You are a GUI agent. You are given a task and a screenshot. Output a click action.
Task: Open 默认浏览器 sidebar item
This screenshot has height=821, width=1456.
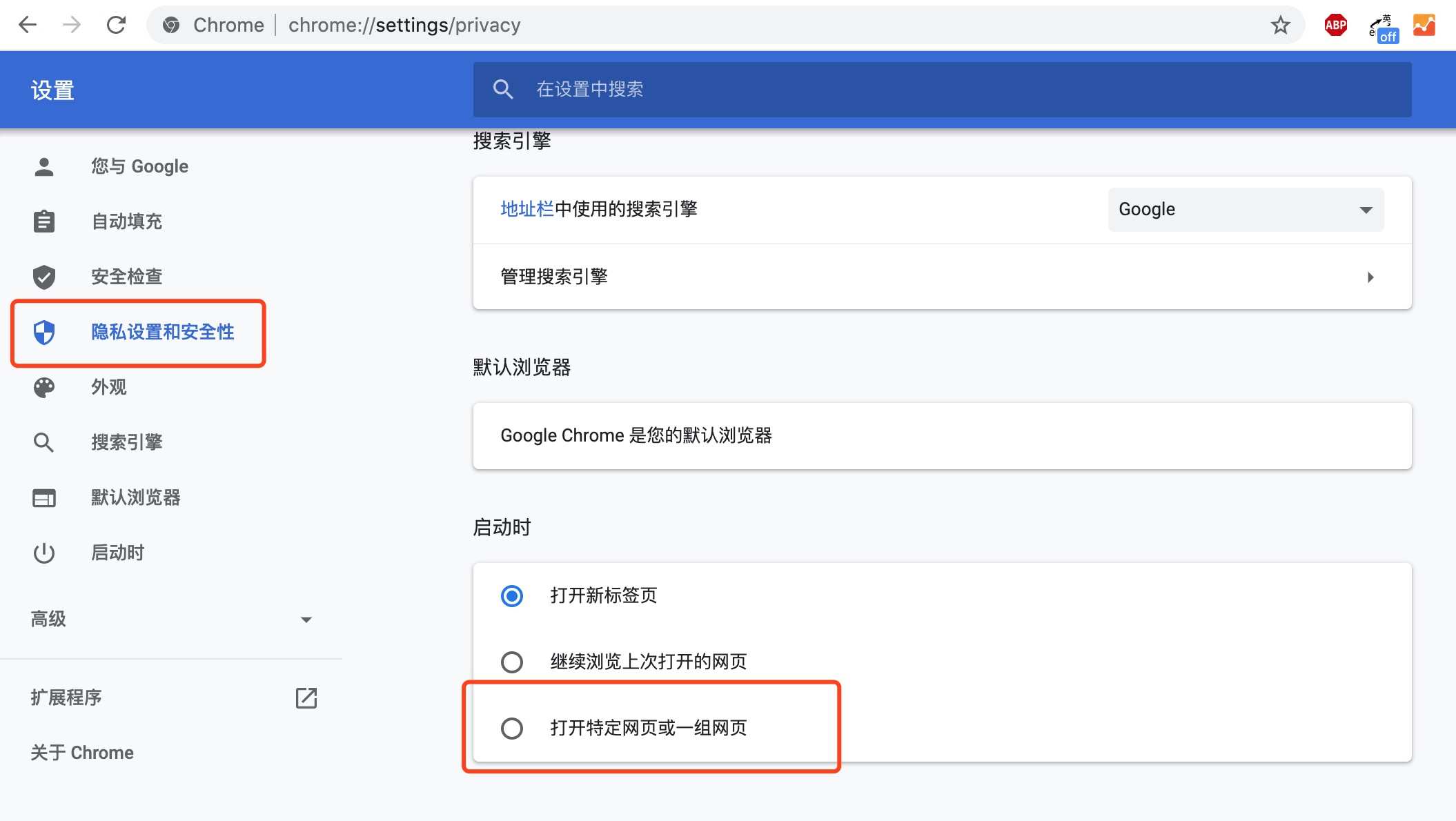(136, 497)
